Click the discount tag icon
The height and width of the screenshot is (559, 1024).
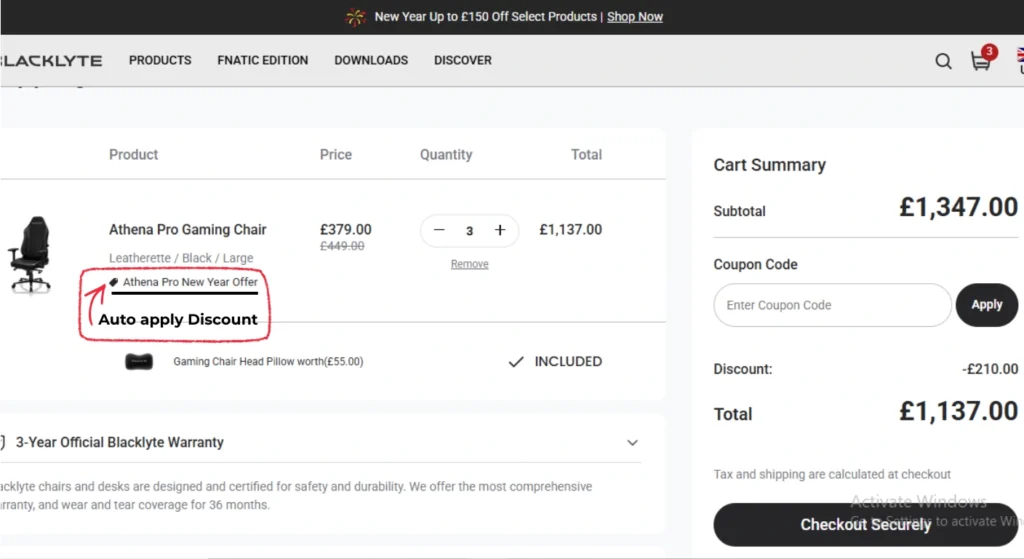click(x=115, y=283)
